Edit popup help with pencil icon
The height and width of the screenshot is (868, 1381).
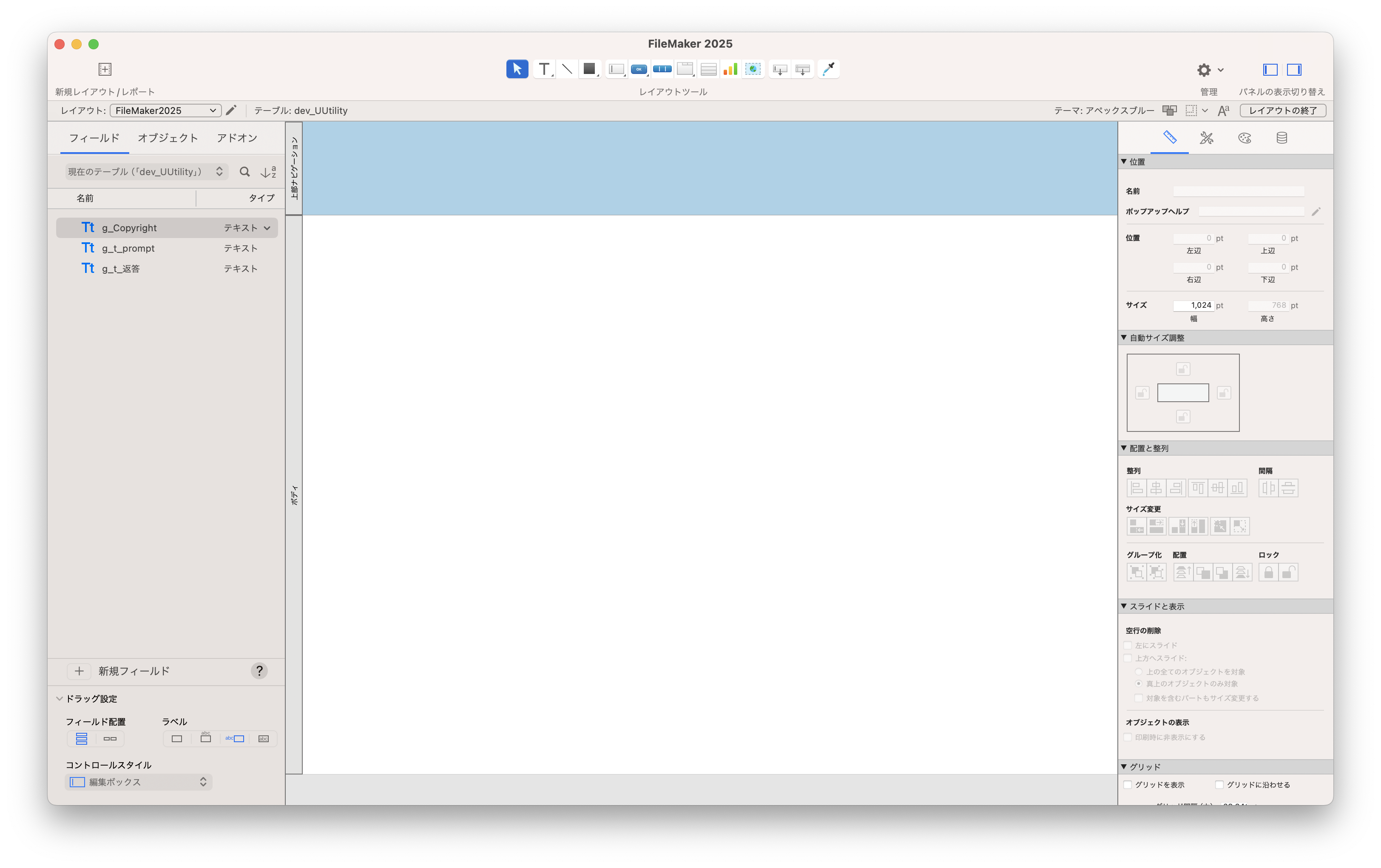[x=1316, y=212]
